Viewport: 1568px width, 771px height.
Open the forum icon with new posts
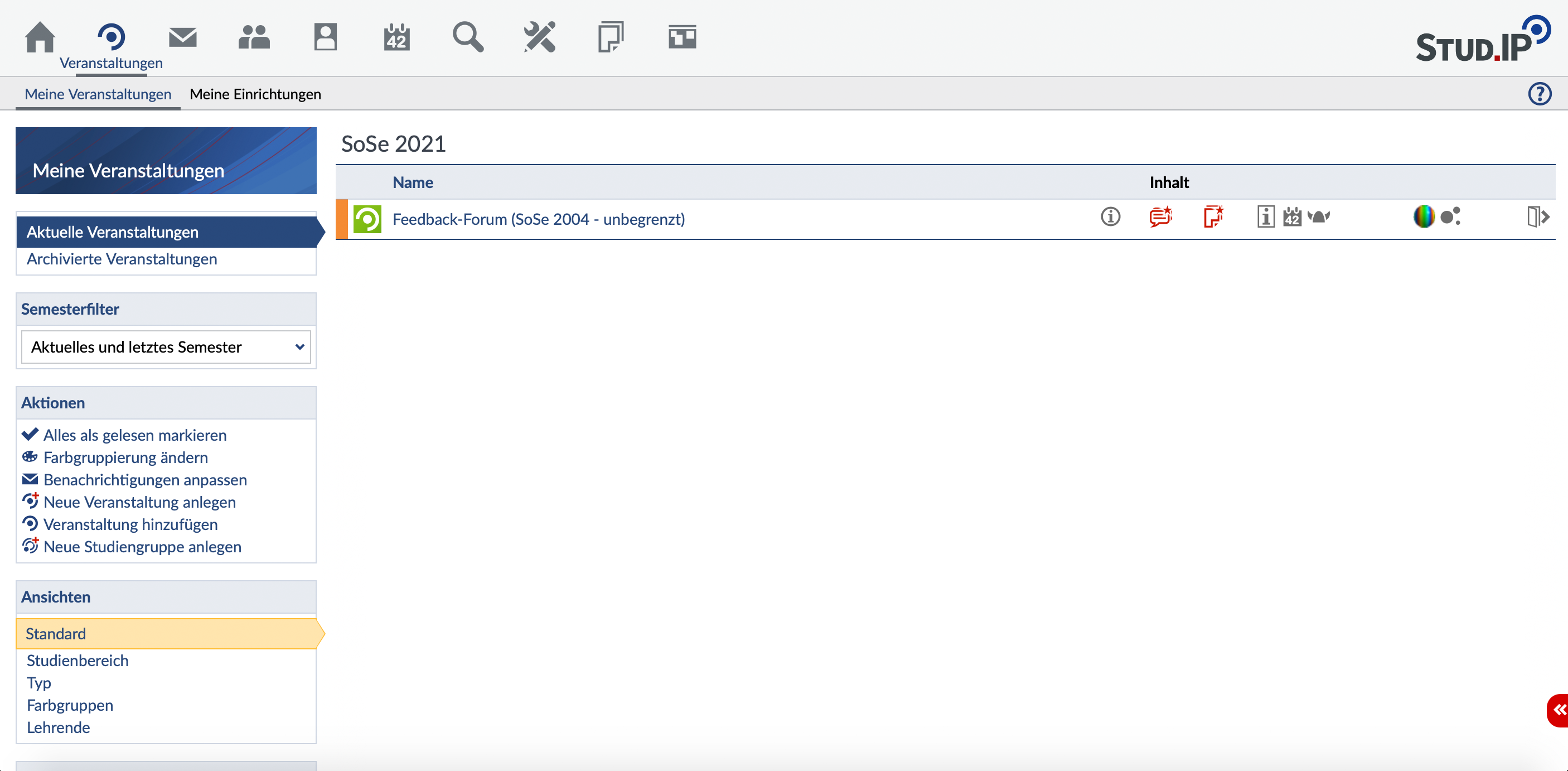tap(1160, 217)
